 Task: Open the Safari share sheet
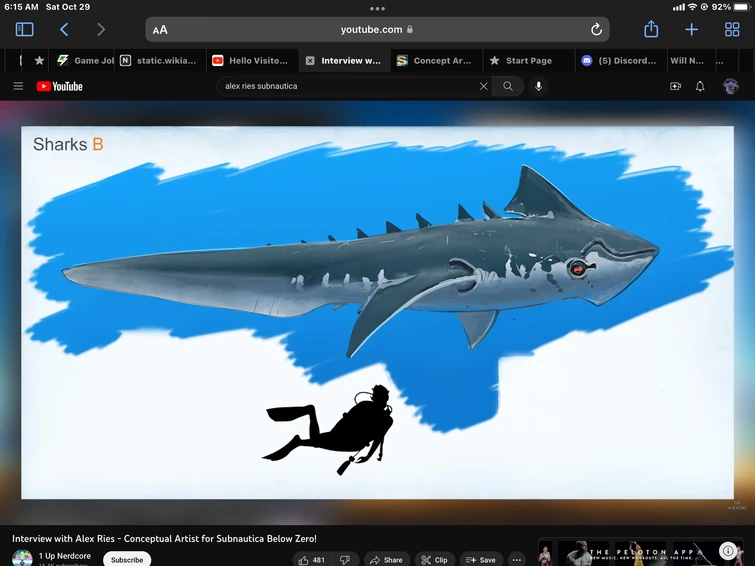coord(651,29)
